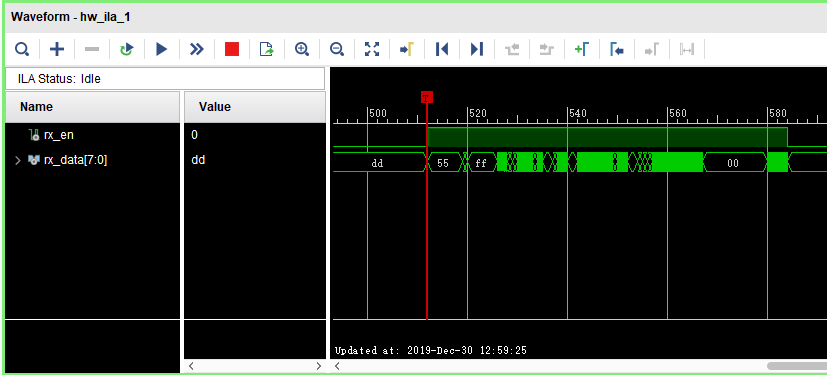Click the red trigger marker T

[x=427, y=98]
